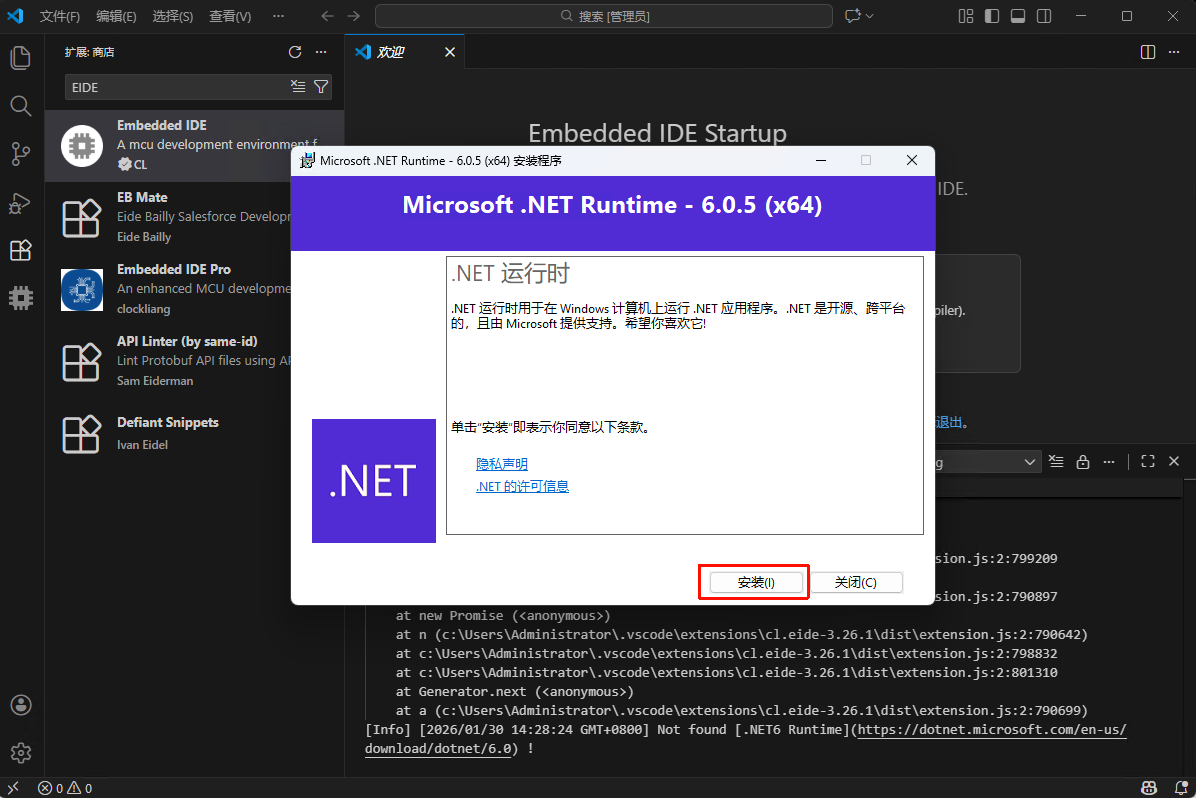Screen dimensions: 1196x798
Task: Open the Embedded IDE chip icon in activity bar
Action: click(20, 298)
